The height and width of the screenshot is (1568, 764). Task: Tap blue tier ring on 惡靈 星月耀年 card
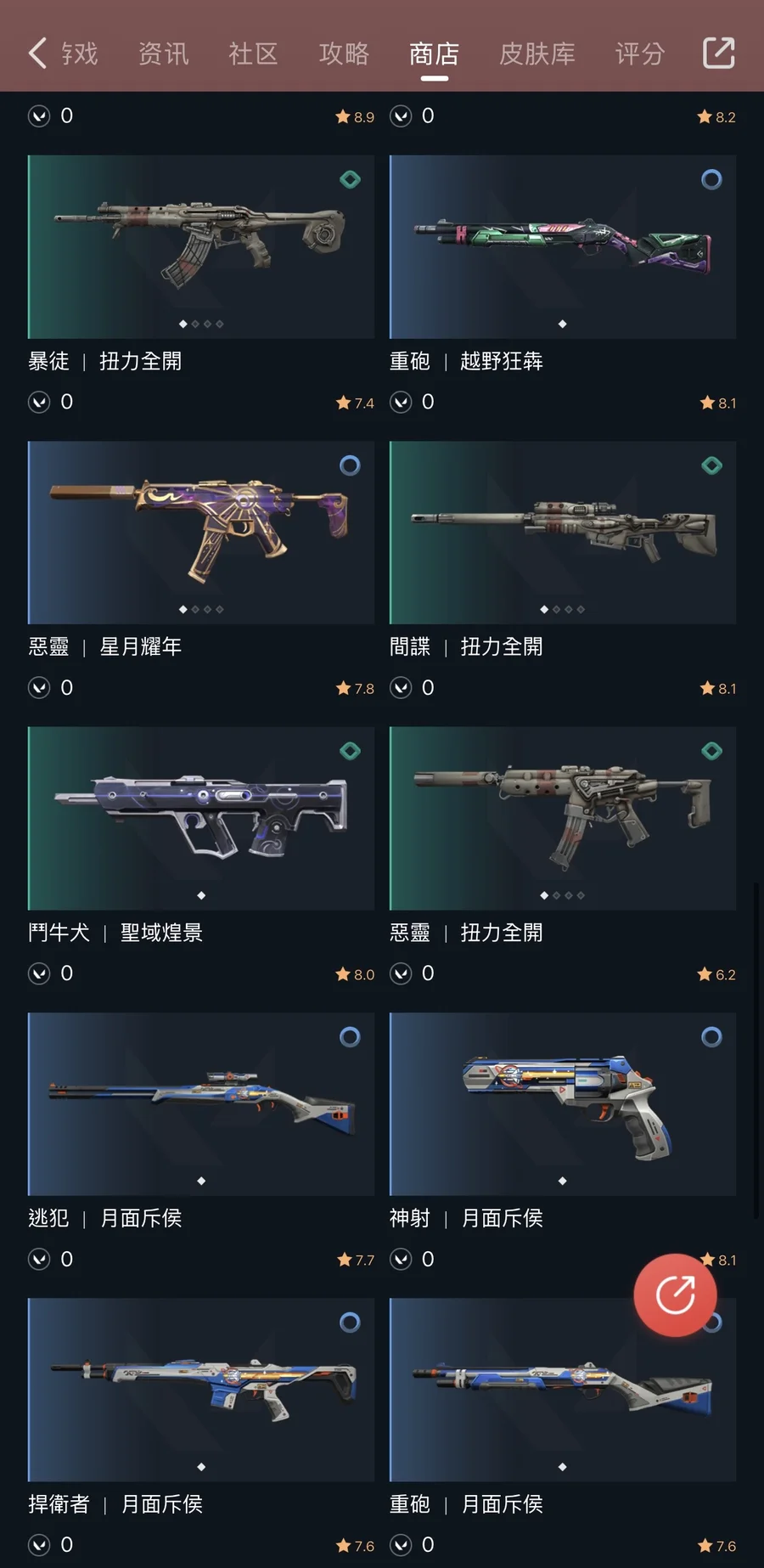pos(350,465)
